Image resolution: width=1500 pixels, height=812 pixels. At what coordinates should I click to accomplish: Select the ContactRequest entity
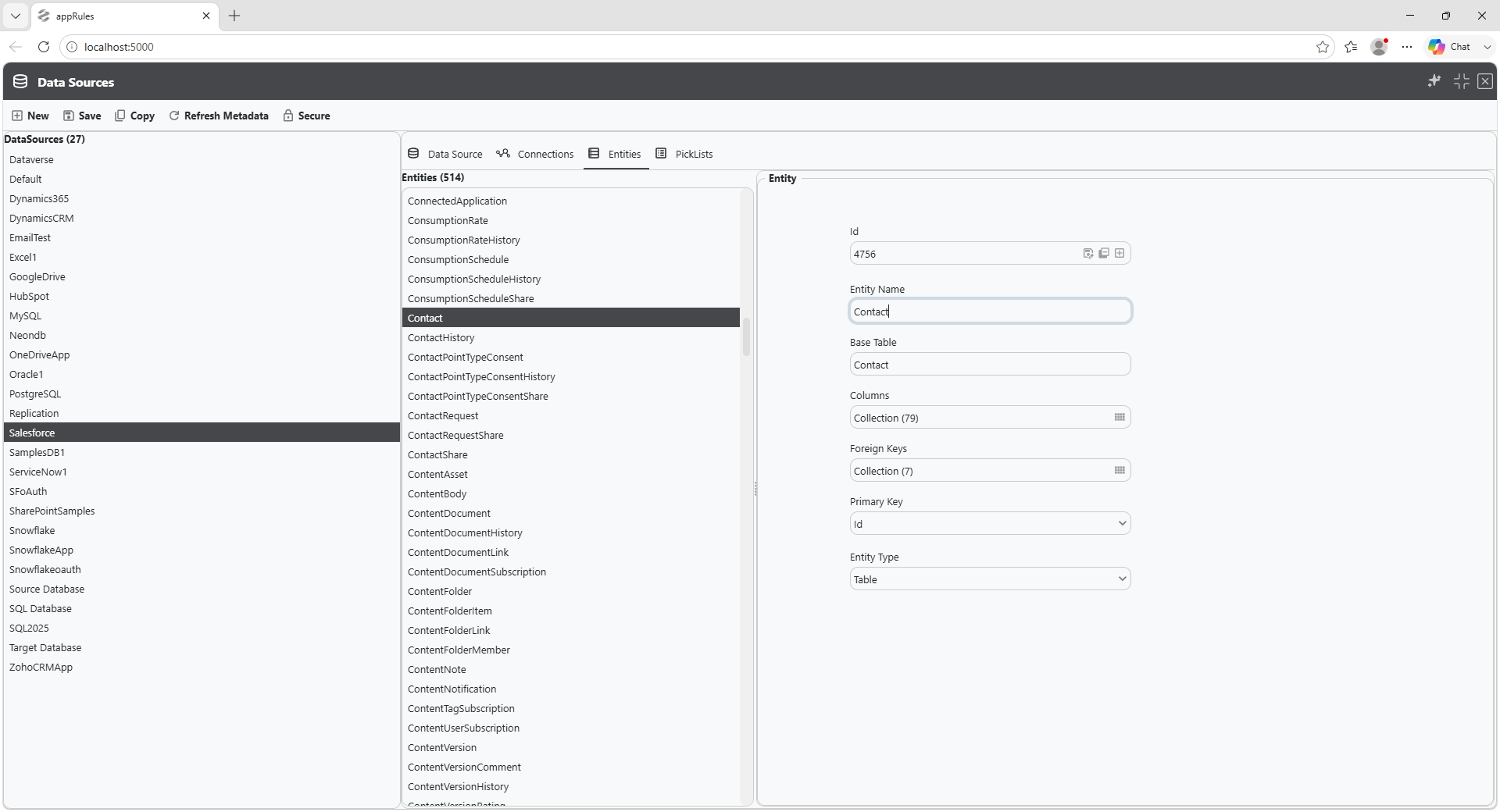tap(571, 415)
